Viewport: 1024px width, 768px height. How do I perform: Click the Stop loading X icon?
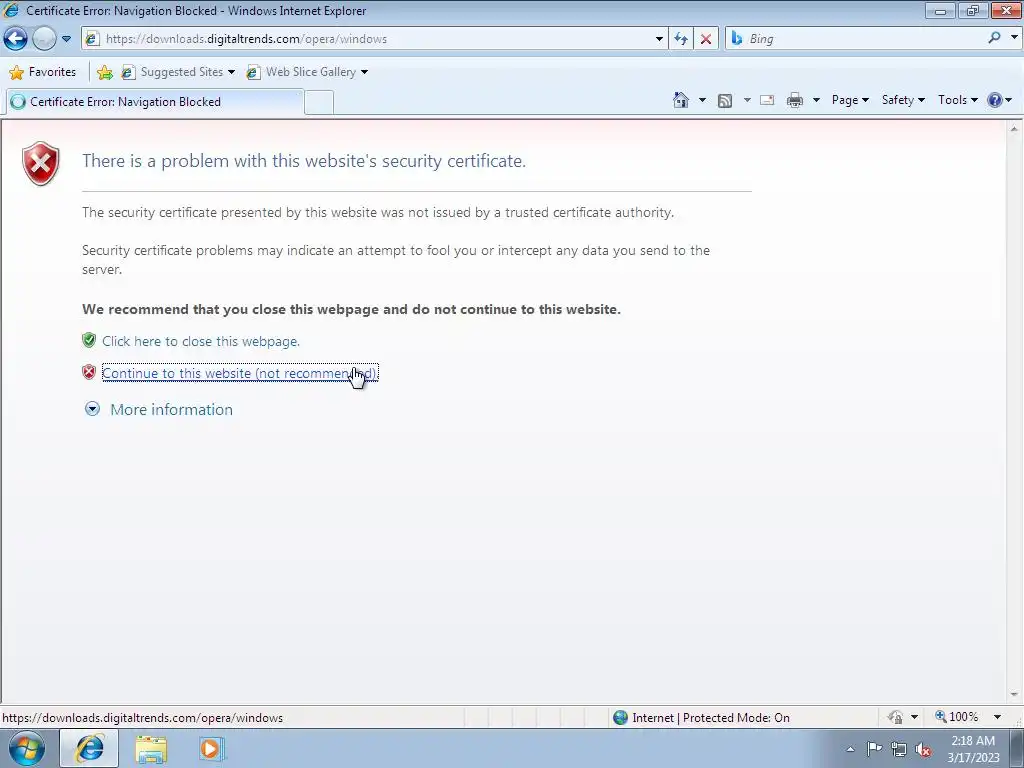[705, 39]
